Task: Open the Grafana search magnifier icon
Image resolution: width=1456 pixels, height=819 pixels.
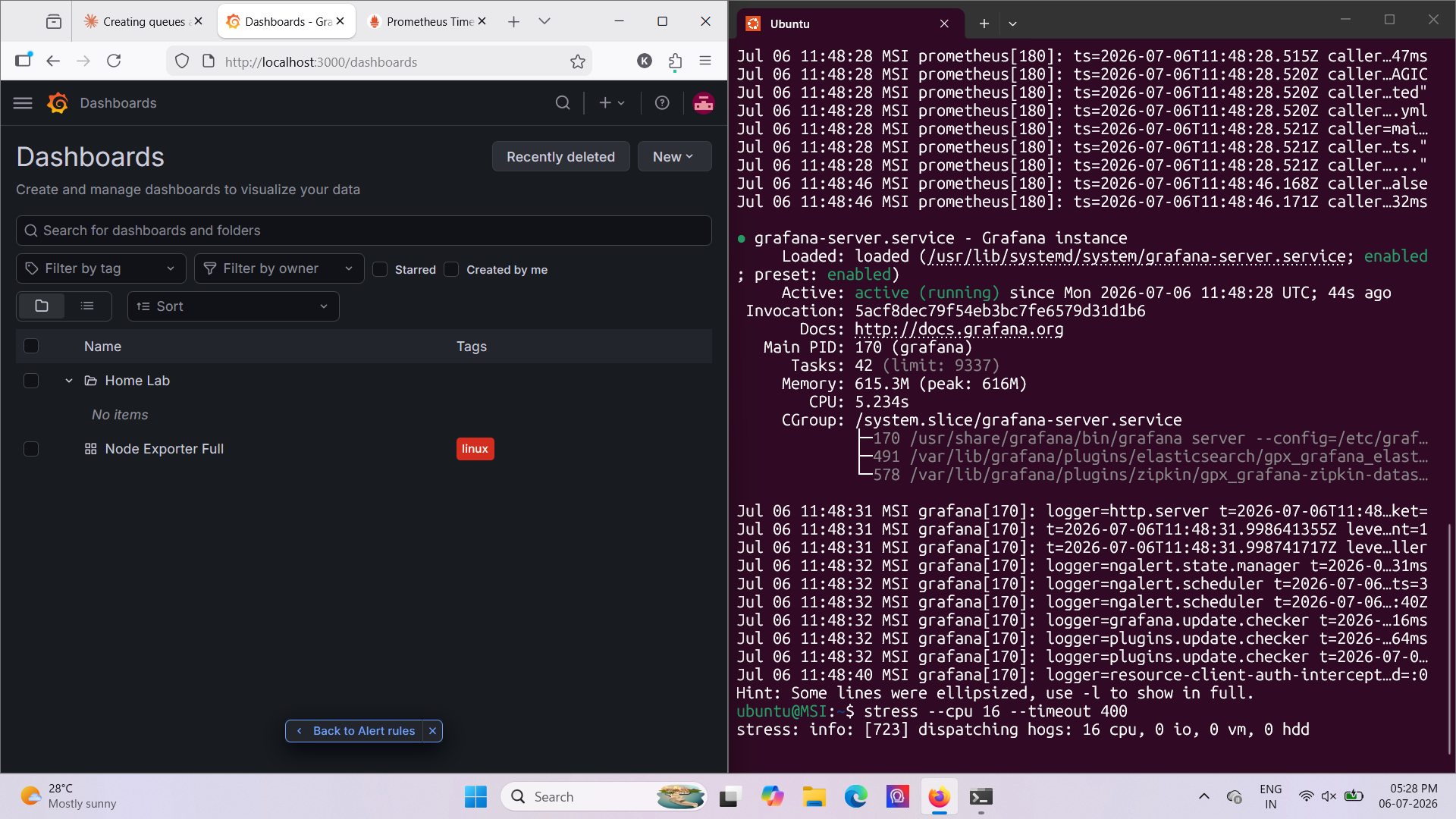Action: [x=563, y=103]
